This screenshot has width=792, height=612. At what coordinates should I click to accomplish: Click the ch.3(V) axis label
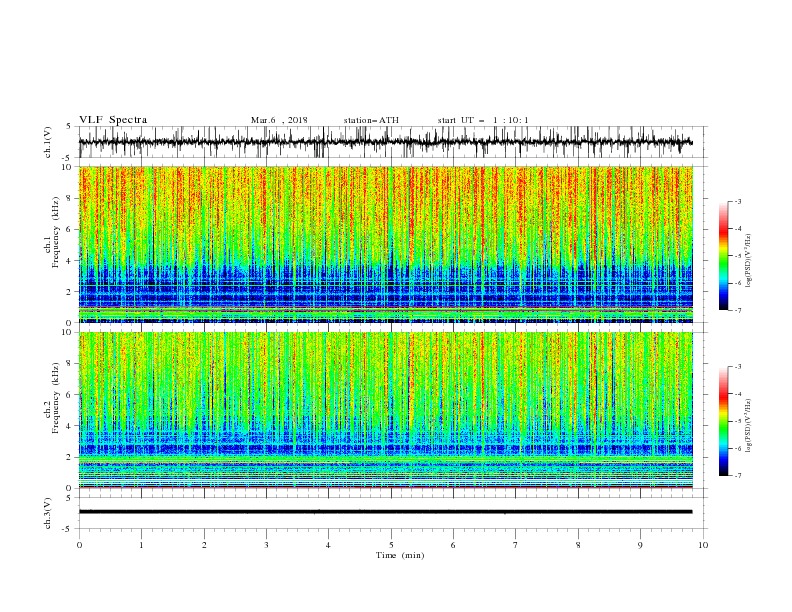tap(48, 513)
